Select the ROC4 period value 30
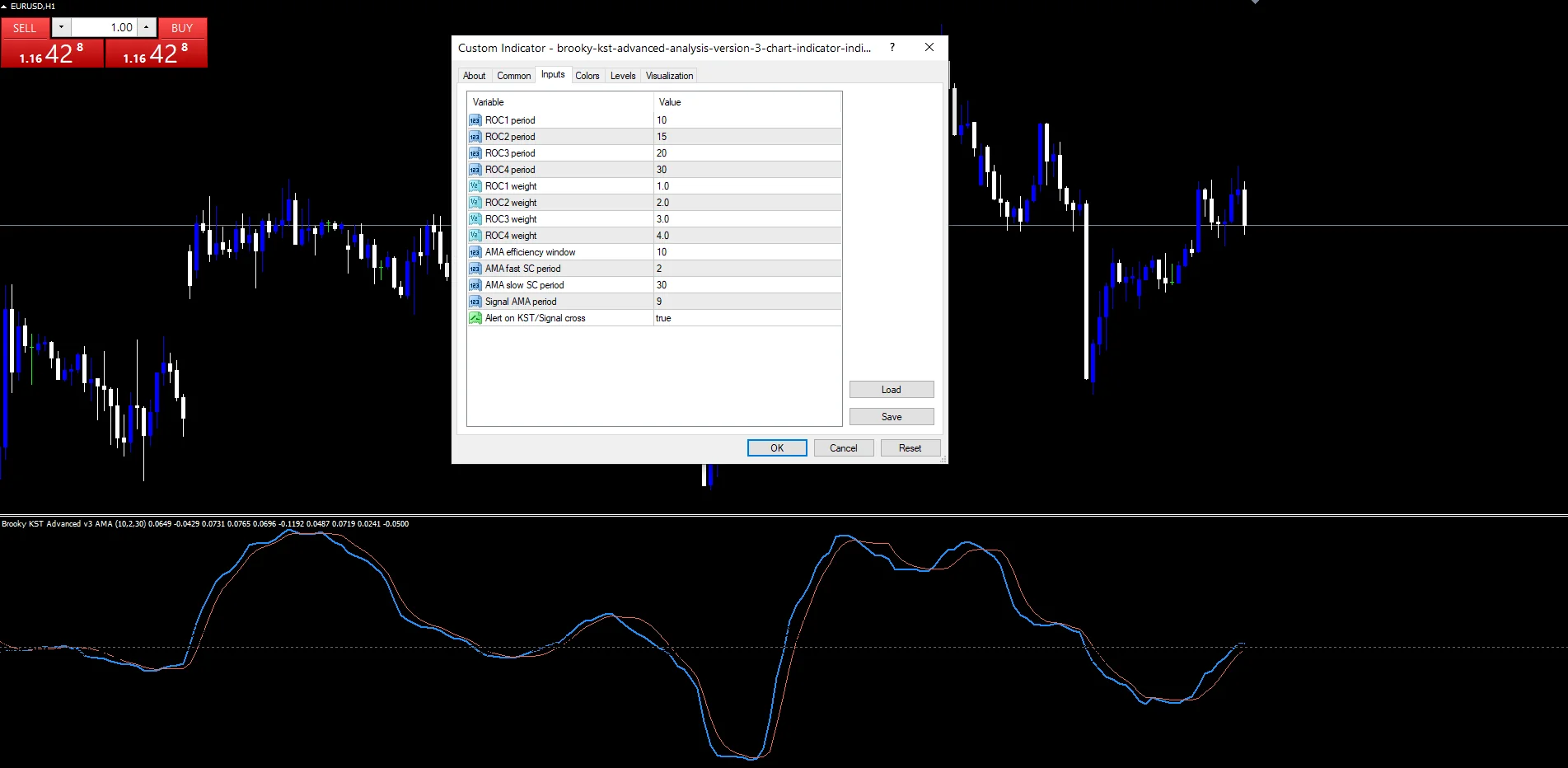 [747, 170]
